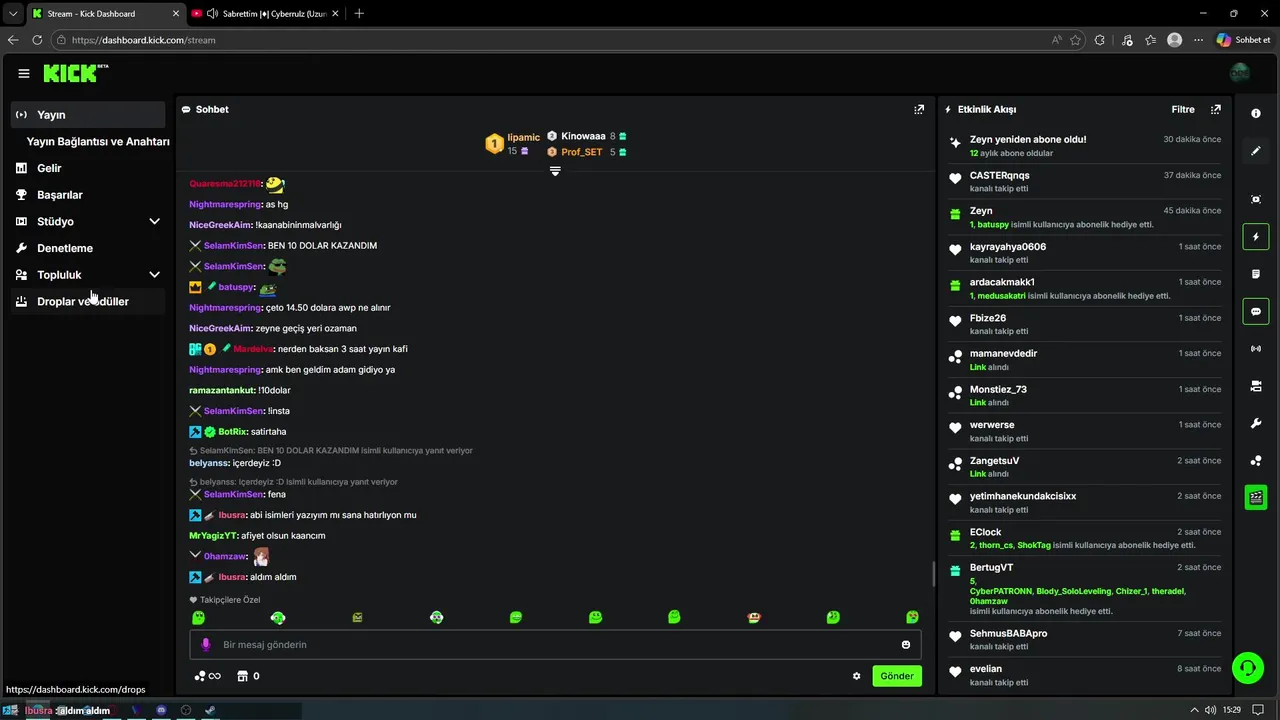Viewport: 1280px width, 720px height.
Task: Open a new browser tab
Action: 359,13
